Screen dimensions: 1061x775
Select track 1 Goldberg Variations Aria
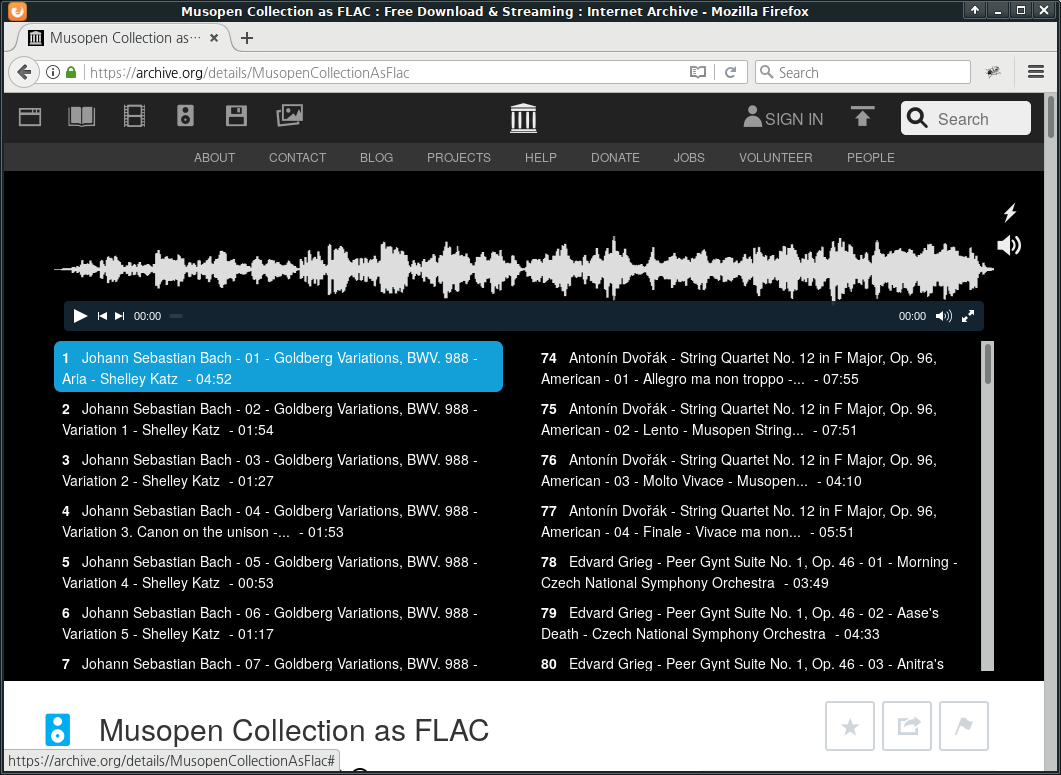[278, 367]
